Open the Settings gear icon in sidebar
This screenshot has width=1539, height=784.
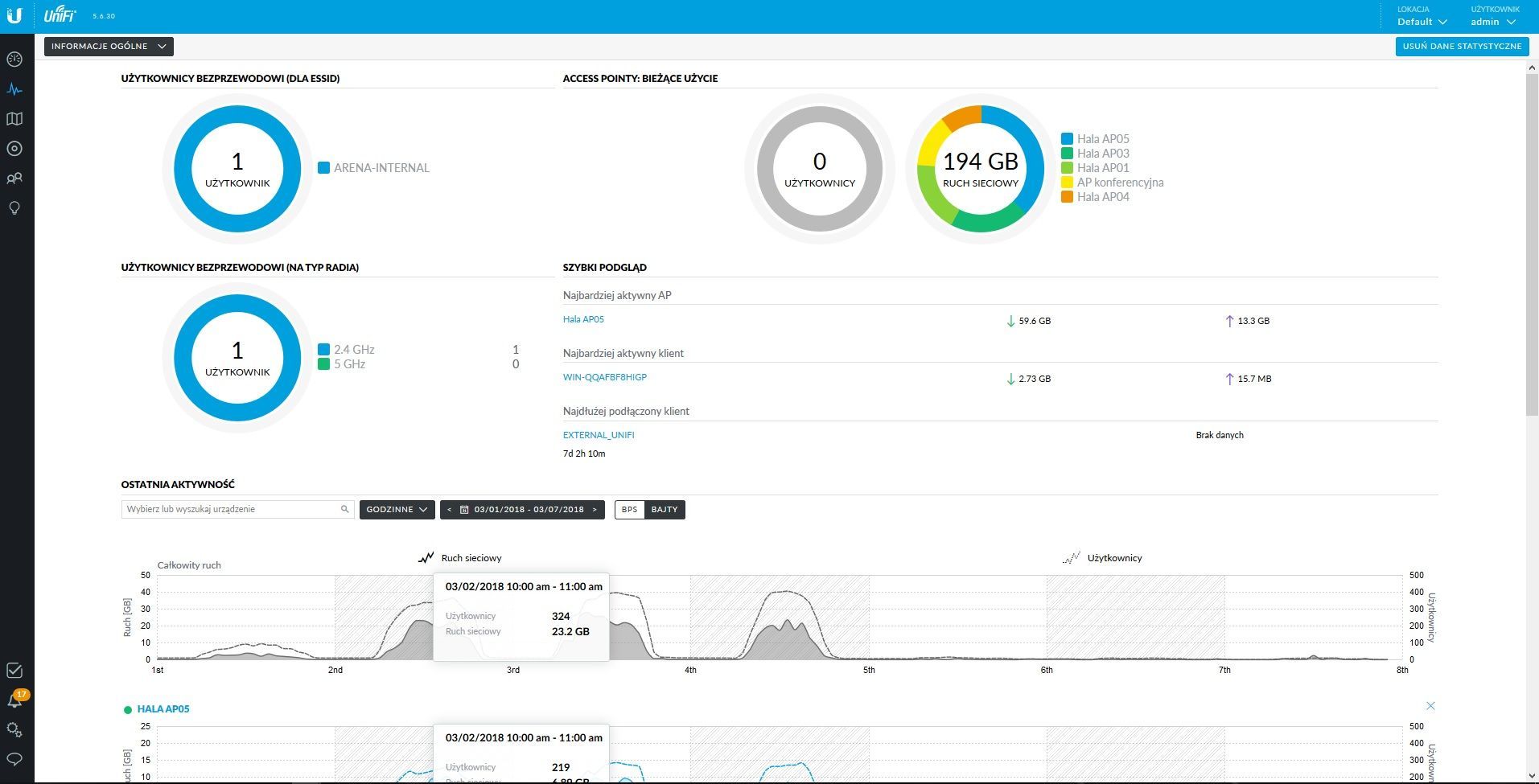tap(14, 729)
